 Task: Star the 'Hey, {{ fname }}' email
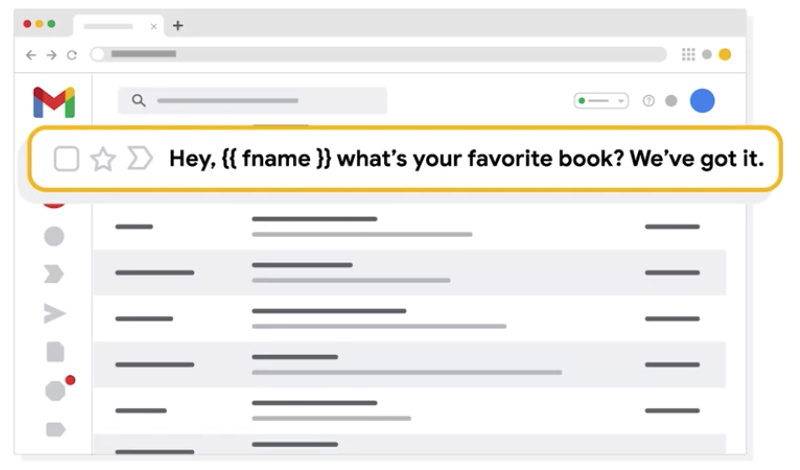pyautogui.click(x=103, y=159)
